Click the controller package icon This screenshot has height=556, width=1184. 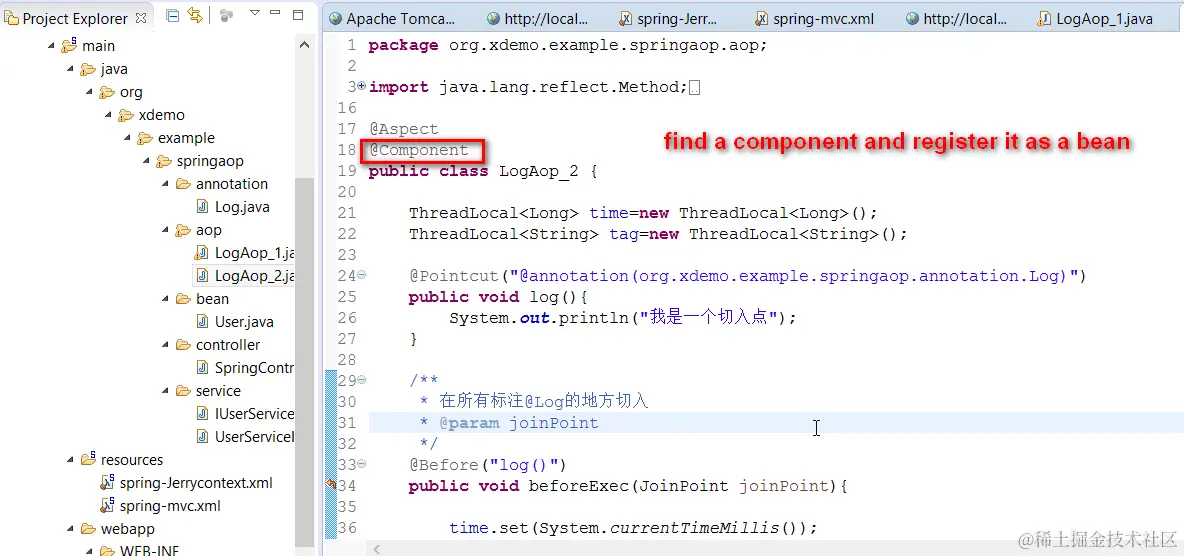tap(183, 345)
